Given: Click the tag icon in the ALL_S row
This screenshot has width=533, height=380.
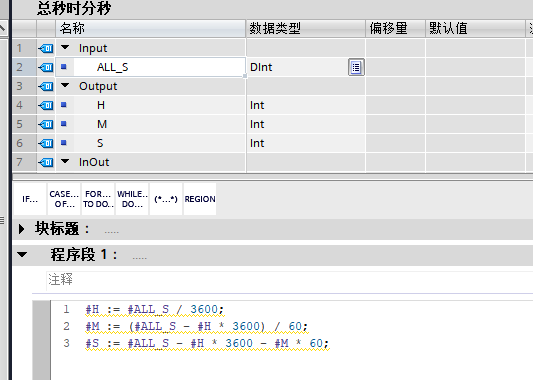Looking at the screenshot, I should [x=46, y=67].
